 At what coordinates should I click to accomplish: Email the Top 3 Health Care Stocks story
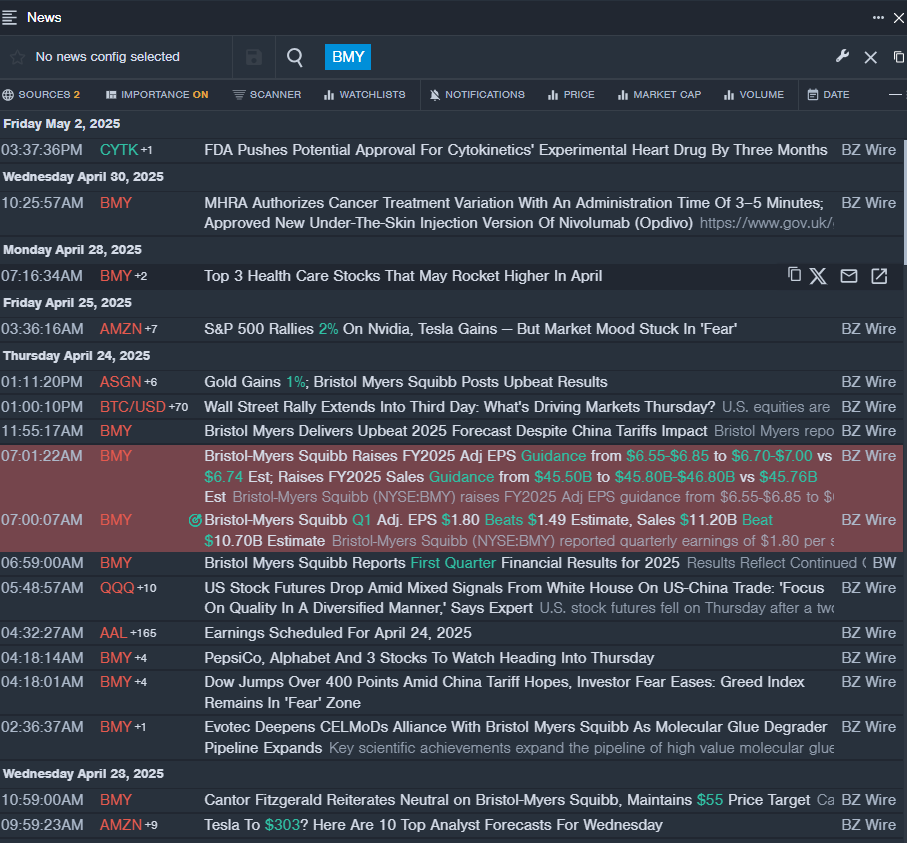[x=849, y=276]
